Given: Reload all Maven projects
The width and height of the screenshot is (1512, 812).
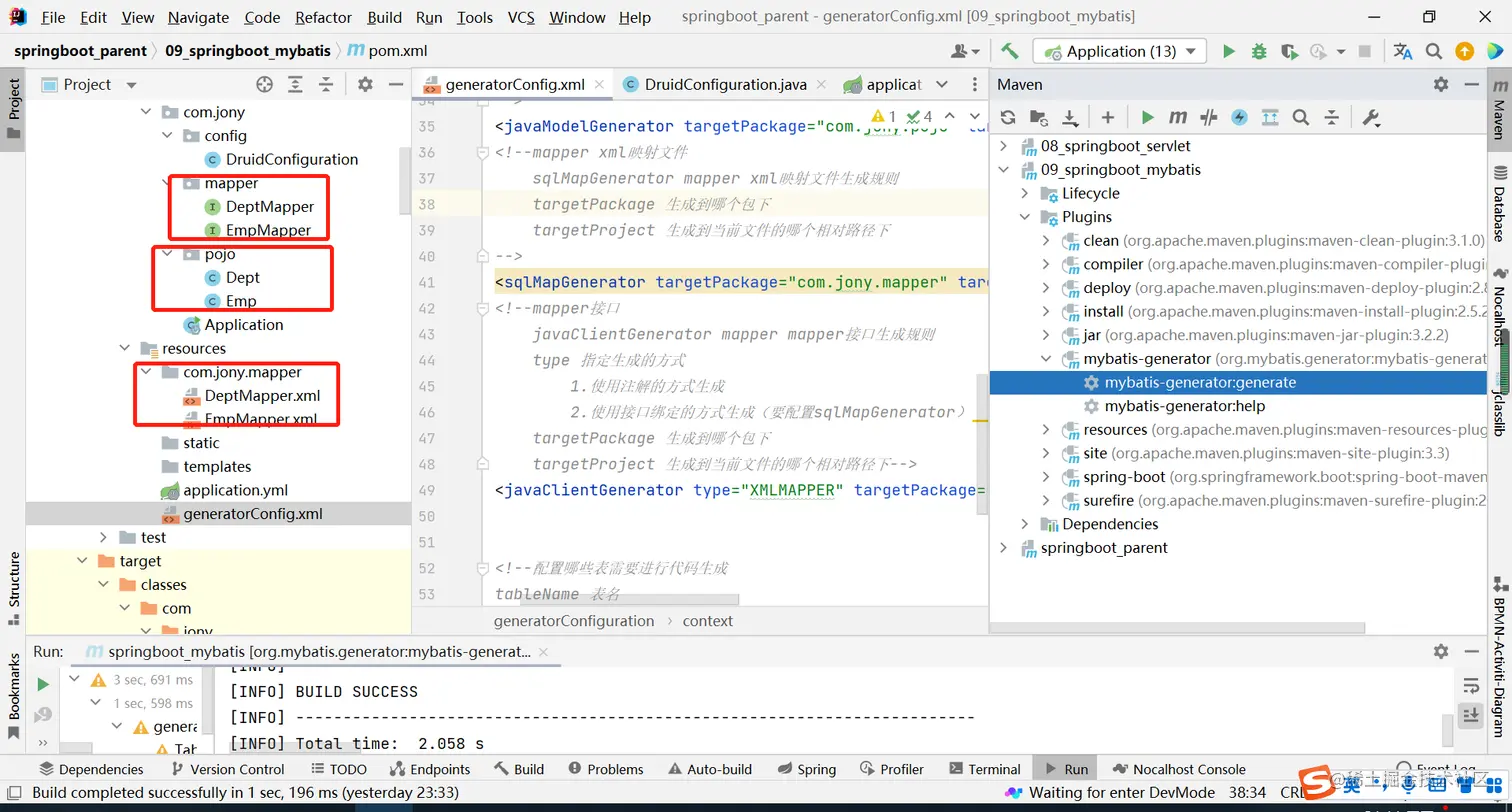Looking at the screenshot, I should pyautogui.click(x=1008, y=118).
